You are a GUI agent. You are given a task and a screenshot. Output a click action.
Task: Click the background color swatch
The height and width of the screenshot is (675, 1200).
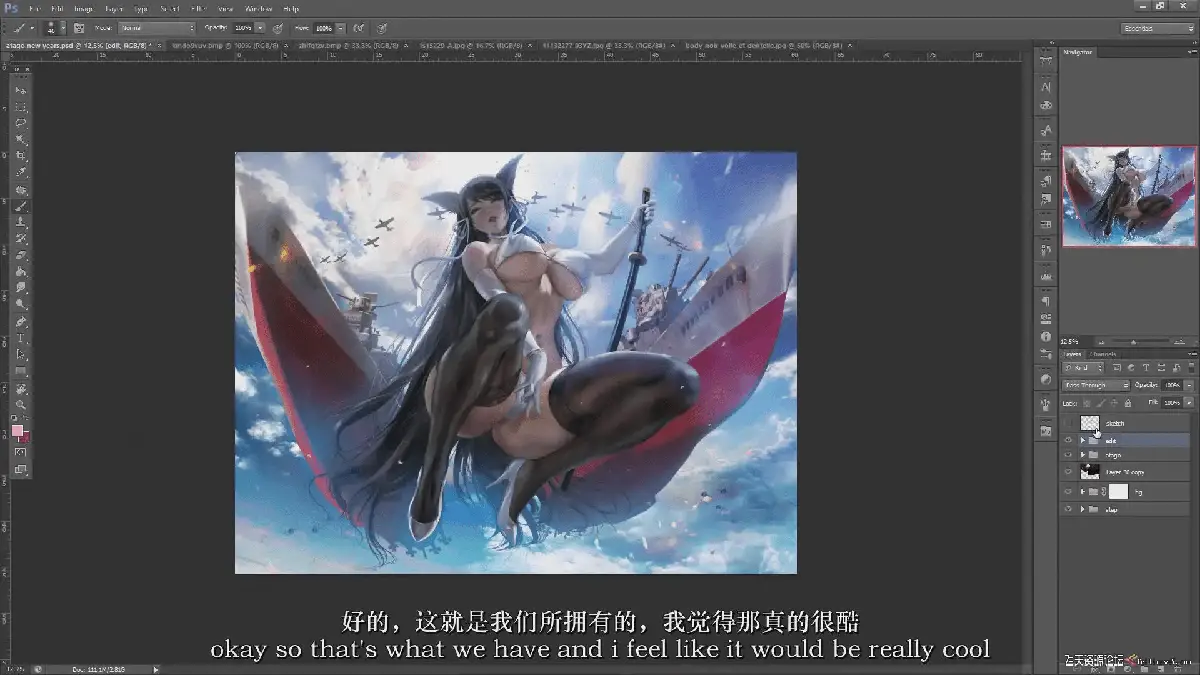pos(25,438)
